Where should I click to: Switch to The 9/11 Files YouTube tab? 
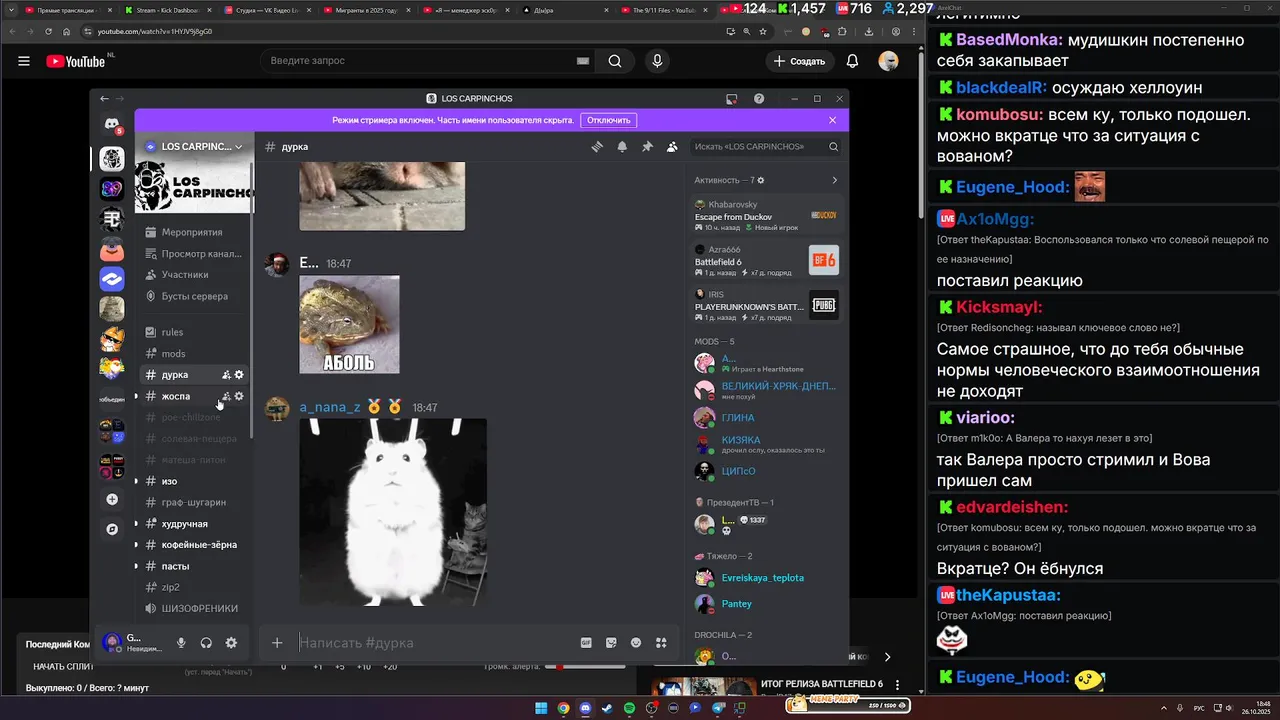(662, 9)
